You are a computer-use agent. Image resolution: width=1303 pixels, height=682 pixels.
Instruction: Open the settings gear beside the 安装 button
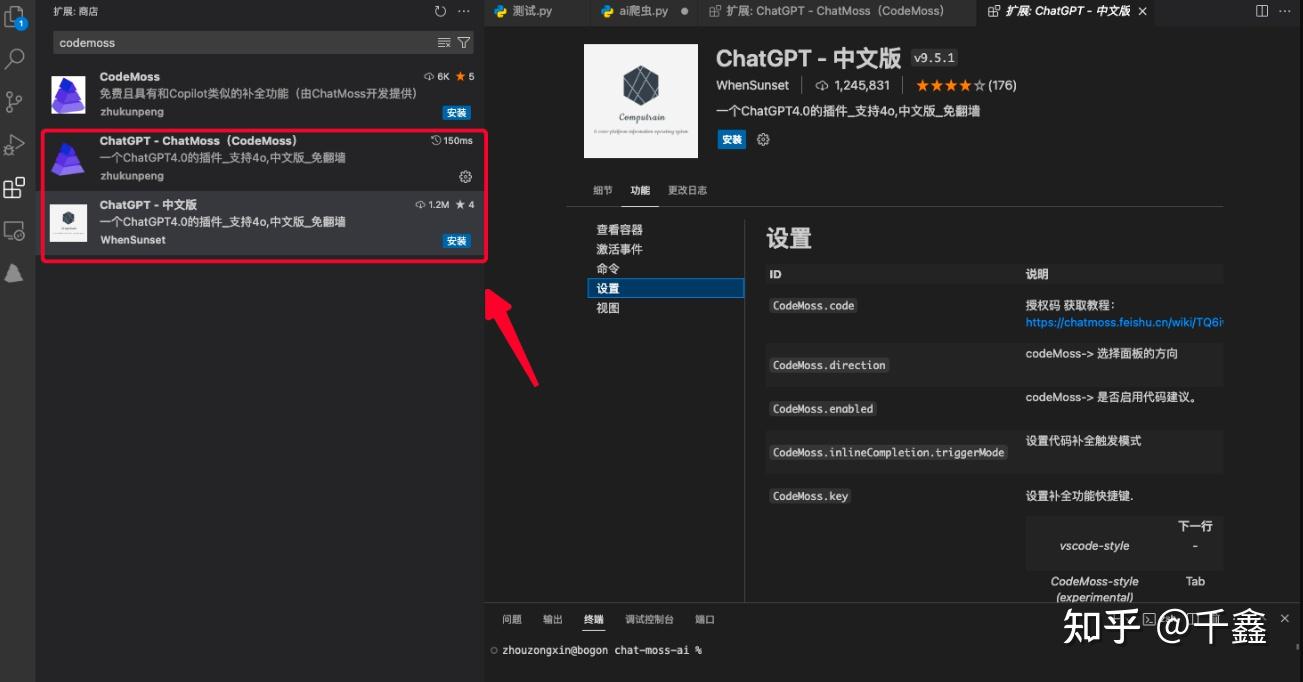click(x=762, y=139)
